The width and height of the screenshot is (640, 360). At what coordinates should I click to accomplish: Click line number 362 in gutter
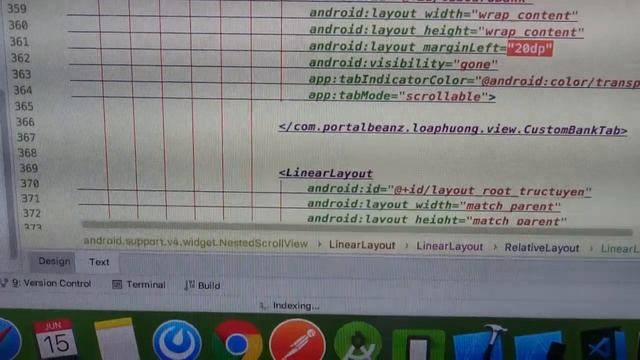(21, 58)
